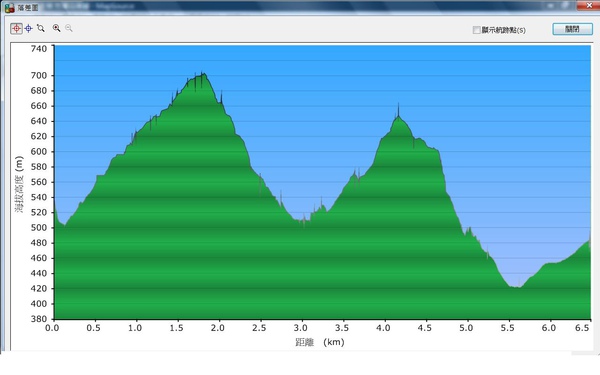Select the red crosshair tool in toolbar
The image size is (600, 375).
point(16,28)
